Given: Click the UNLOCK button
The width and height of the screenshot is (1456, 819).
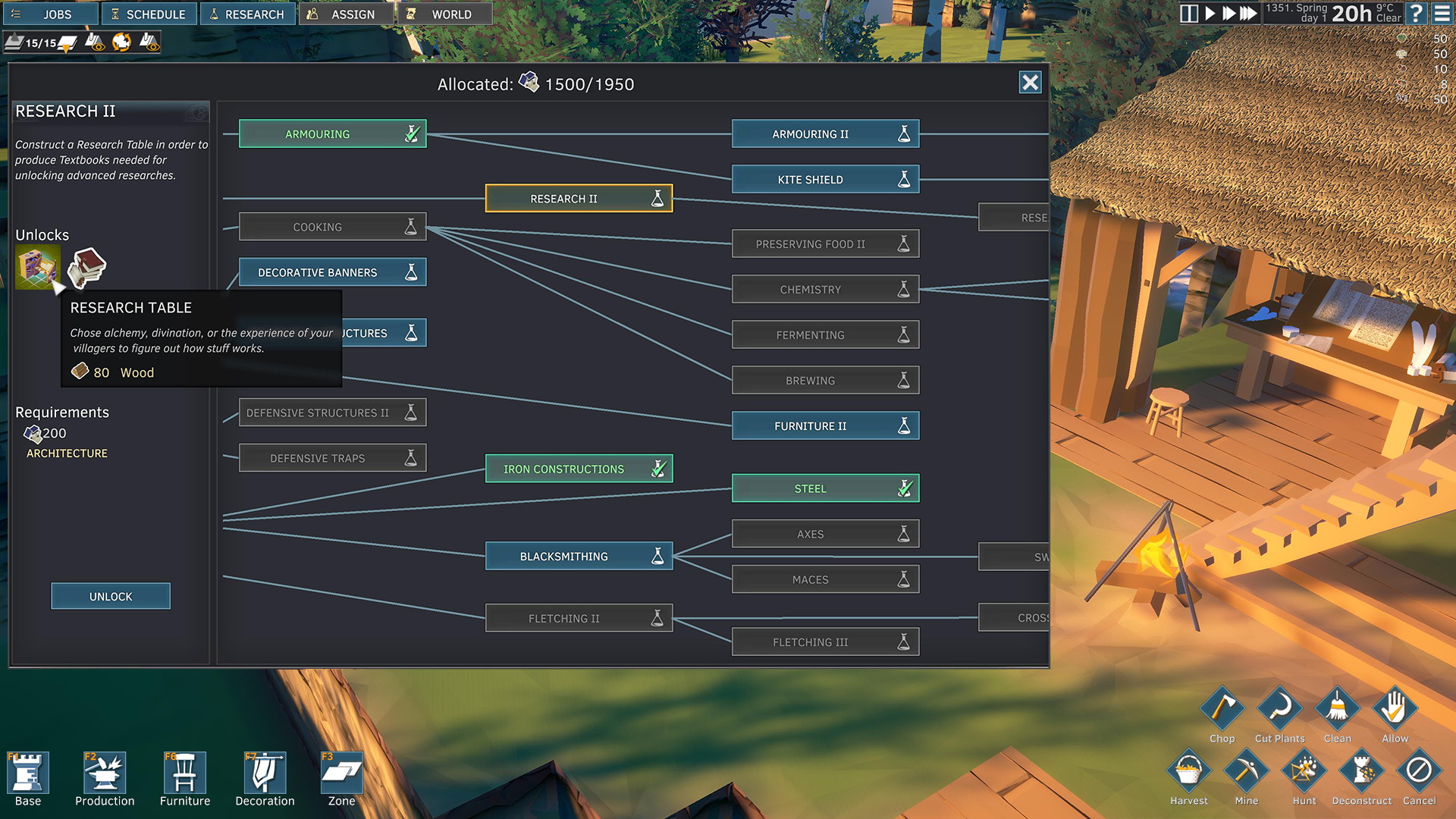Looking at the screenshot, I should (x=109, y=596).
